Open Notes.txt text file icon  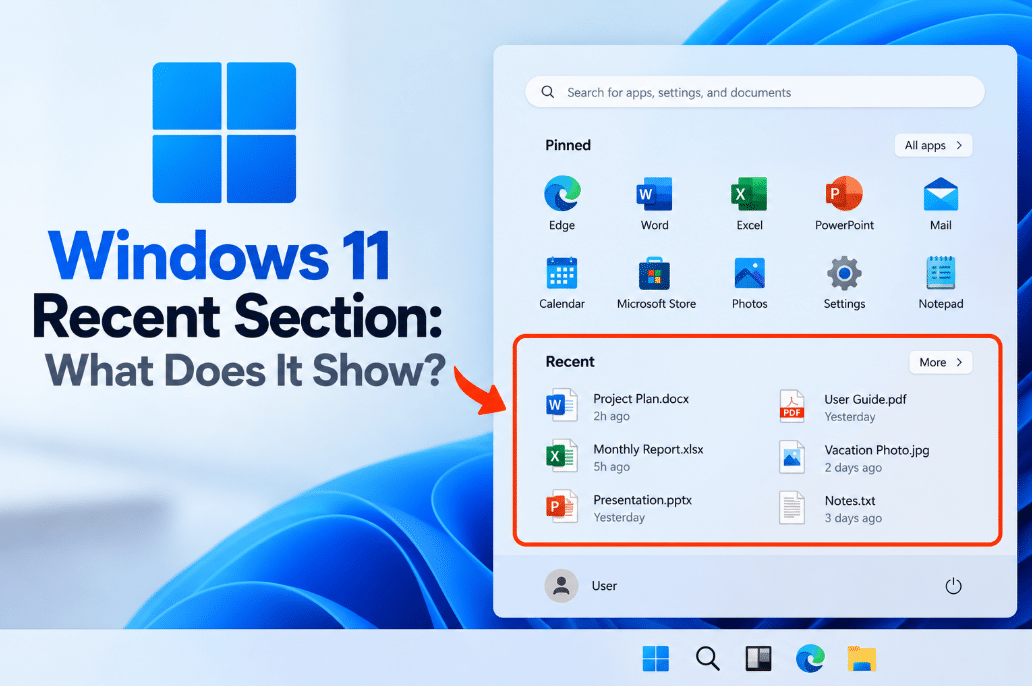792,508
